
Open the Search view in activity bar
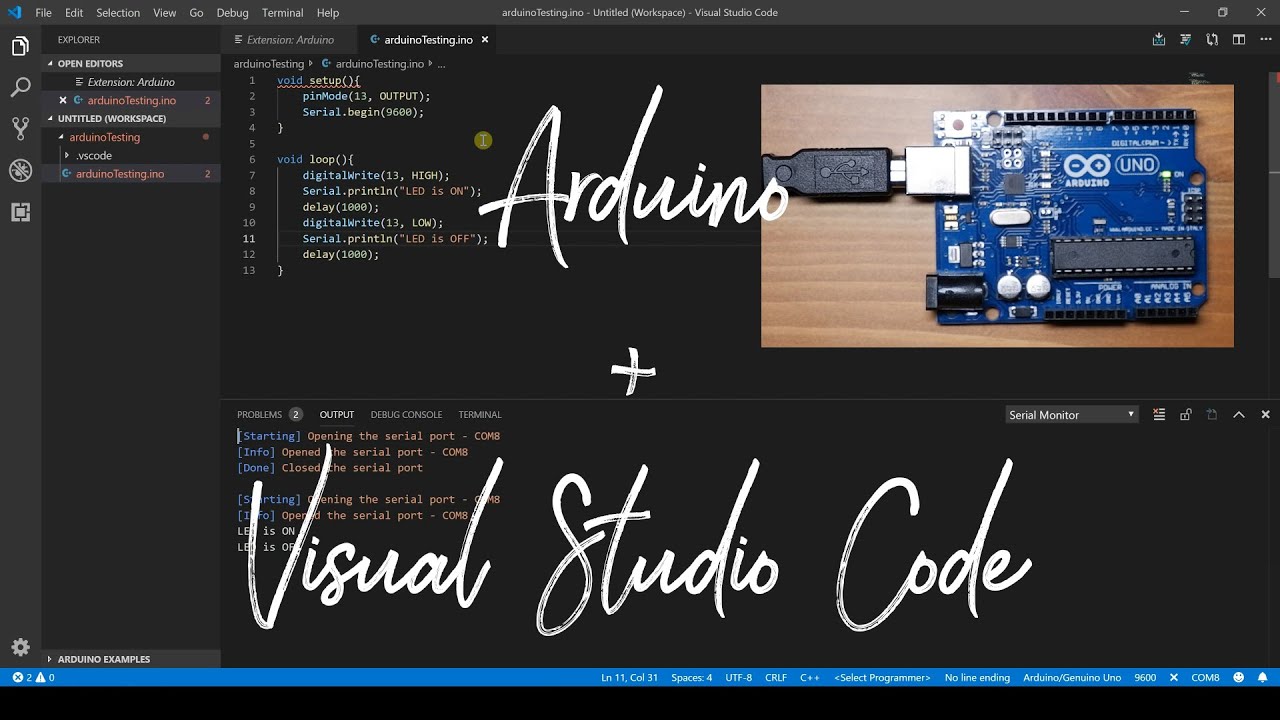click(x=20, y=88)
